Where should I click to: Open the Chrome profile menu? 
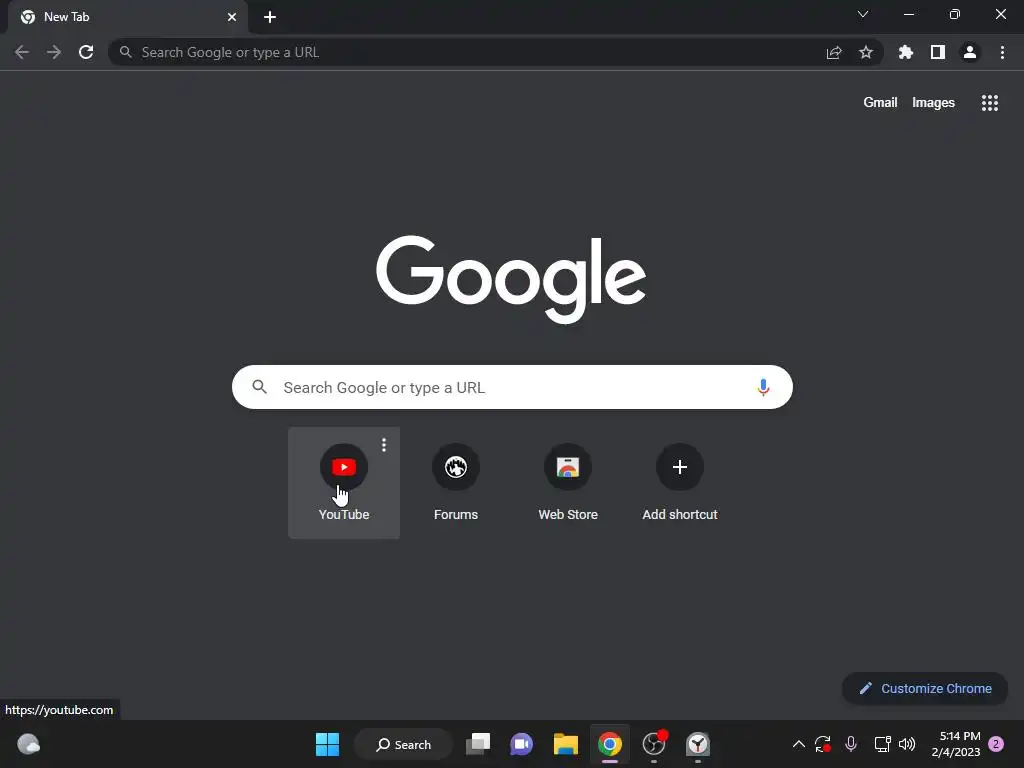coord(970,52)
